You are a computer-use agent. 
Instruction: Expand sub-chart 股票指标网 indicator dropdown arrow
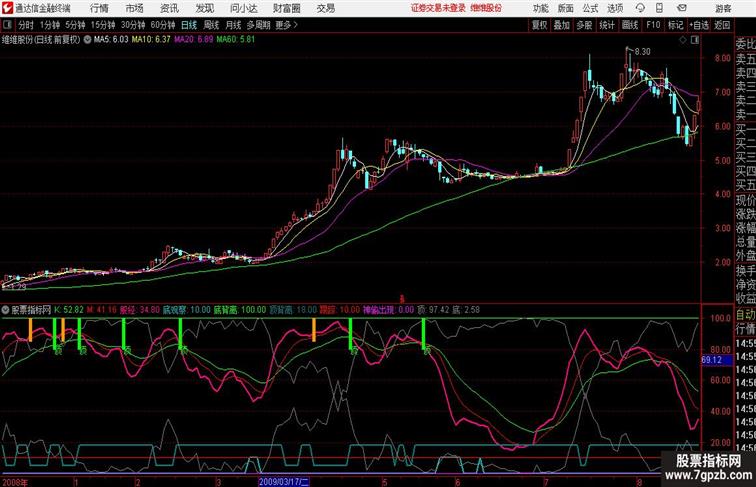[x=5, y=310]
